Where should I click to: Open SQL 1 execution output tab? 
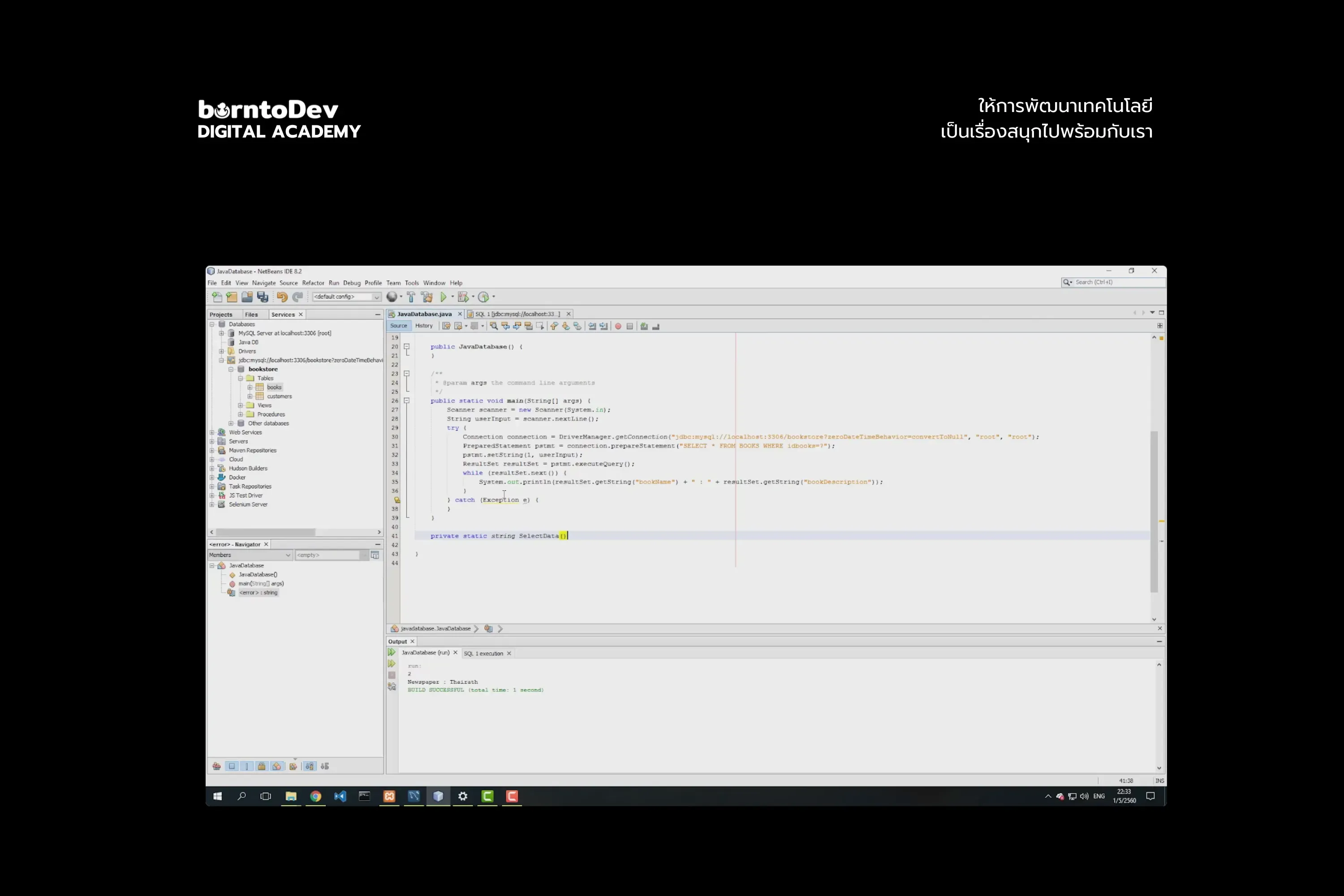tap(483, 653)
